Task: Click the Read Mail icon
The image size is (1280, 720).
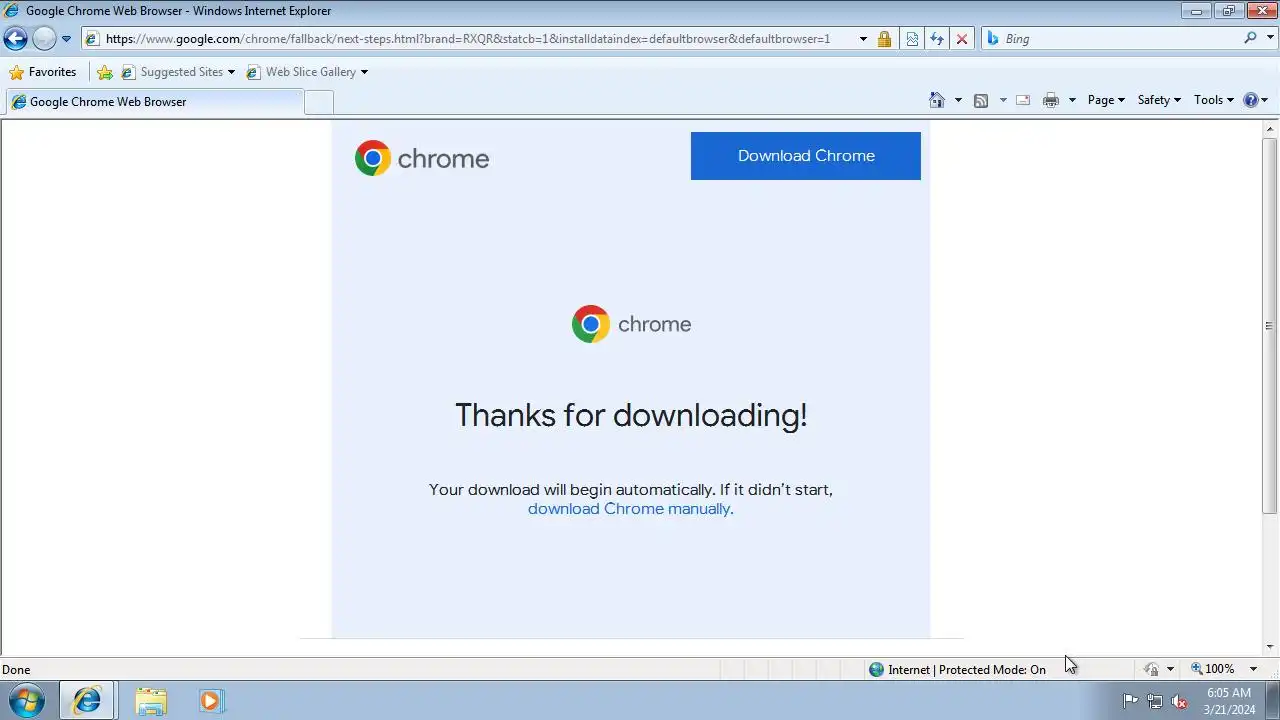Action: (1023, 100)
